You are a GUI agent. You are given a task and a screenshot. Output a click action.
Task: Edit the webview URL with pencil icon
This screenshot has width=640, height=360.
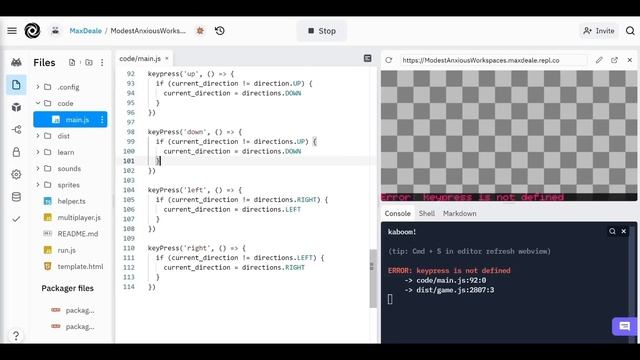coord(599,60)
